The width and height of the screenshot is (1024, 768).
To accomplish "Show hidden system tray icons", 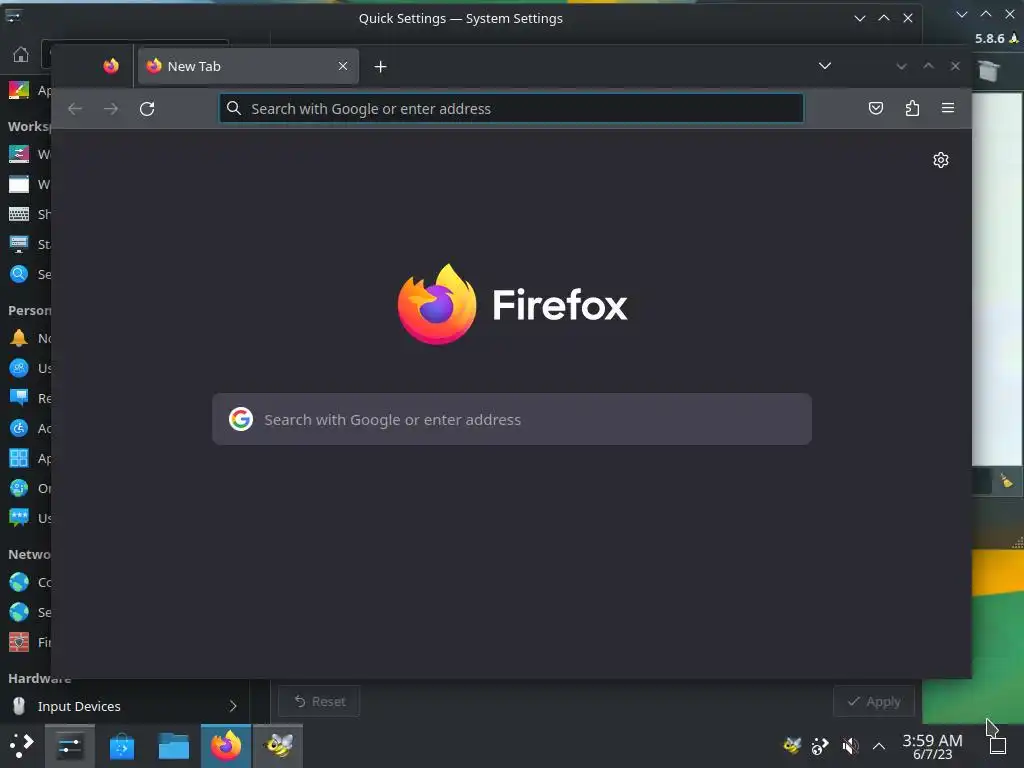I will [x=879, y=746].
